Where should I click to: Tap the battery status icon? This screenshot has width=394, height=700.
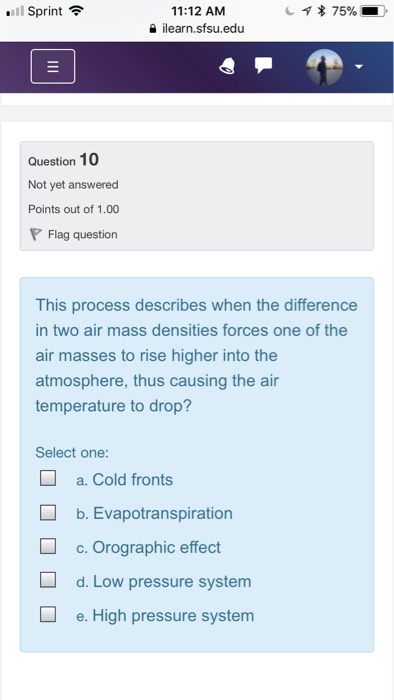[x=373, y=11]
